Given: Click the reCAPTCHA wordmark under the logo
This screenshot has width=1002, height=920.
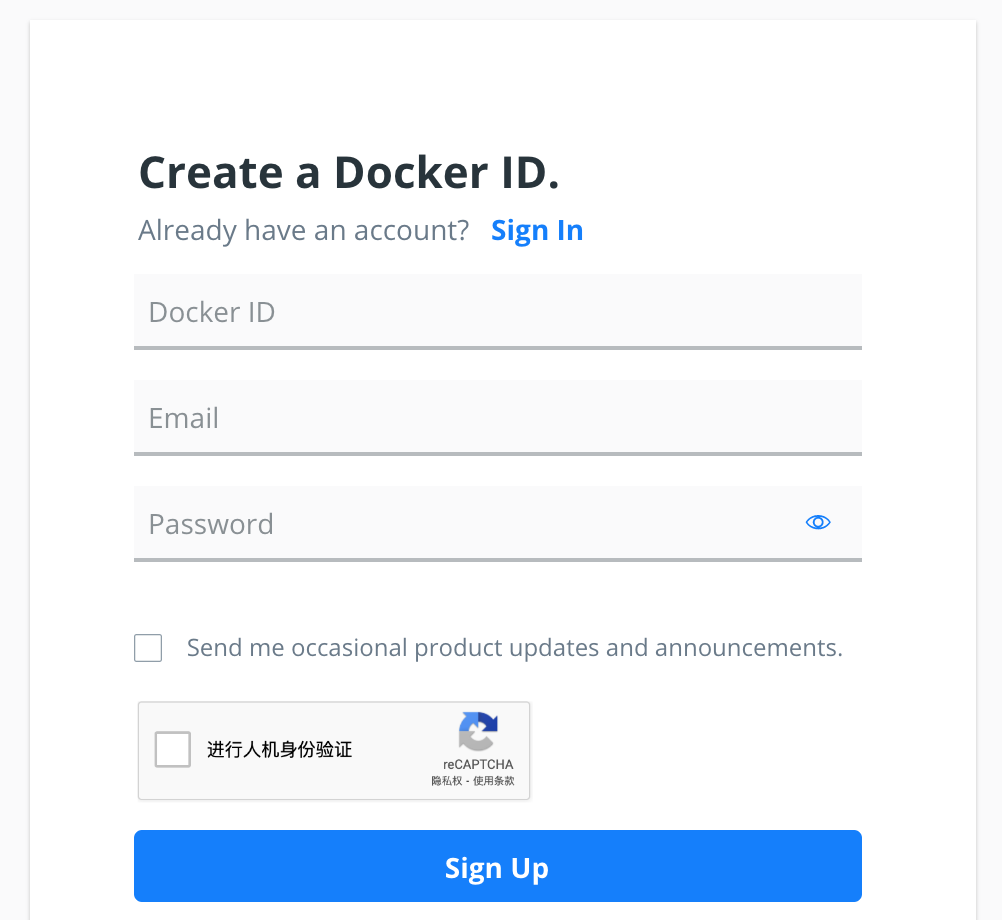Looking at the screenshot, I should (x=478, y=765).
